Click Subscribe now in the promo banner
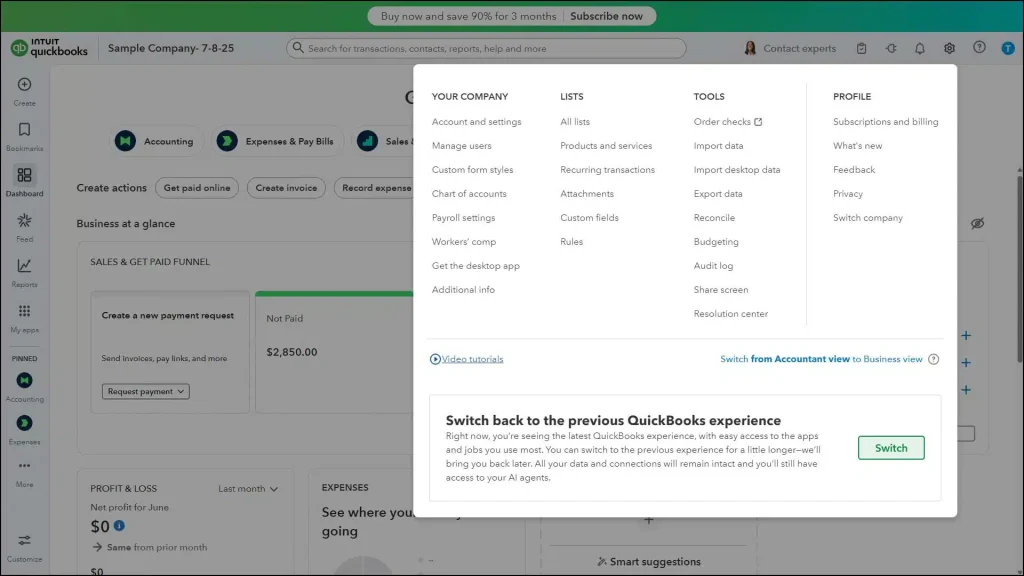The image size is (1024, 576). coord(606,16)
